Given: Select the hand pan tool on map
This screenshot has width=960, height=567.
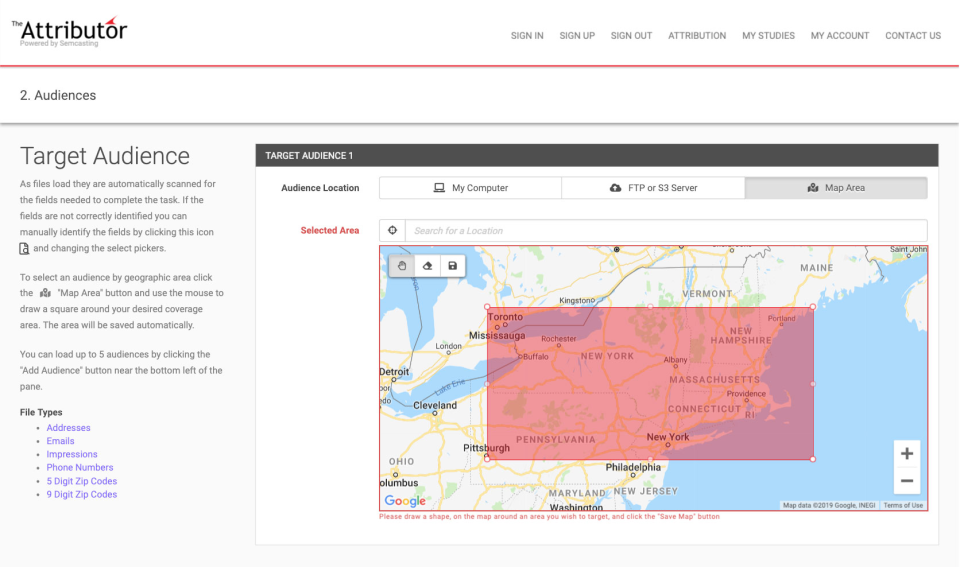Looking at the screenshot, I should point(402,266).
